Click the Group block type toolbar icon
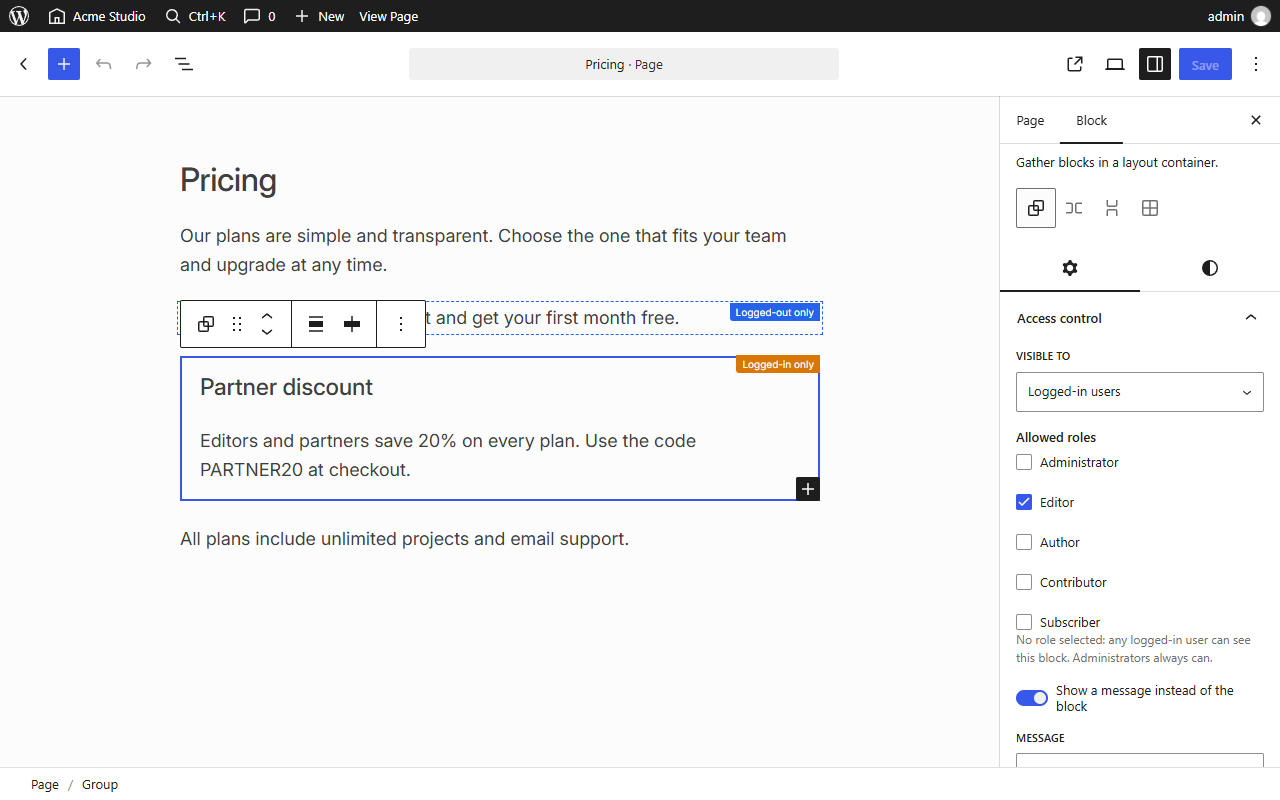Viewport: 1280px width, 800px height. pyautogui.click(x=206, y=324)
